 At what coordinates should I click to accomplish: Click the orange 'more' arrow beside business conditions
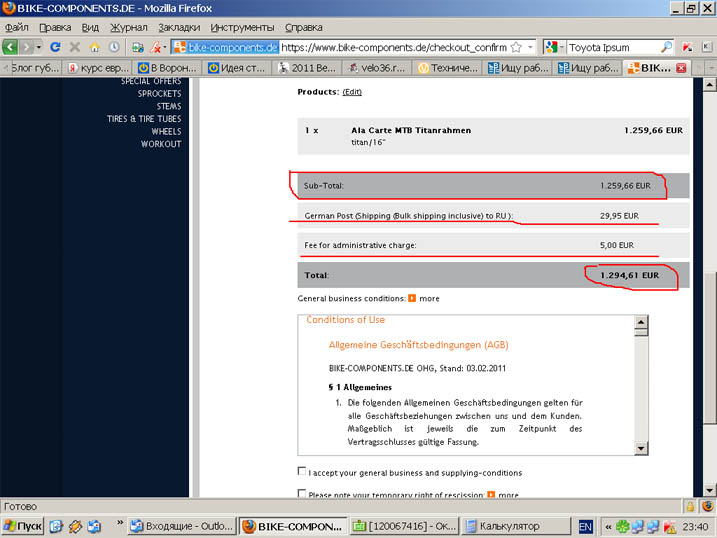412,298
